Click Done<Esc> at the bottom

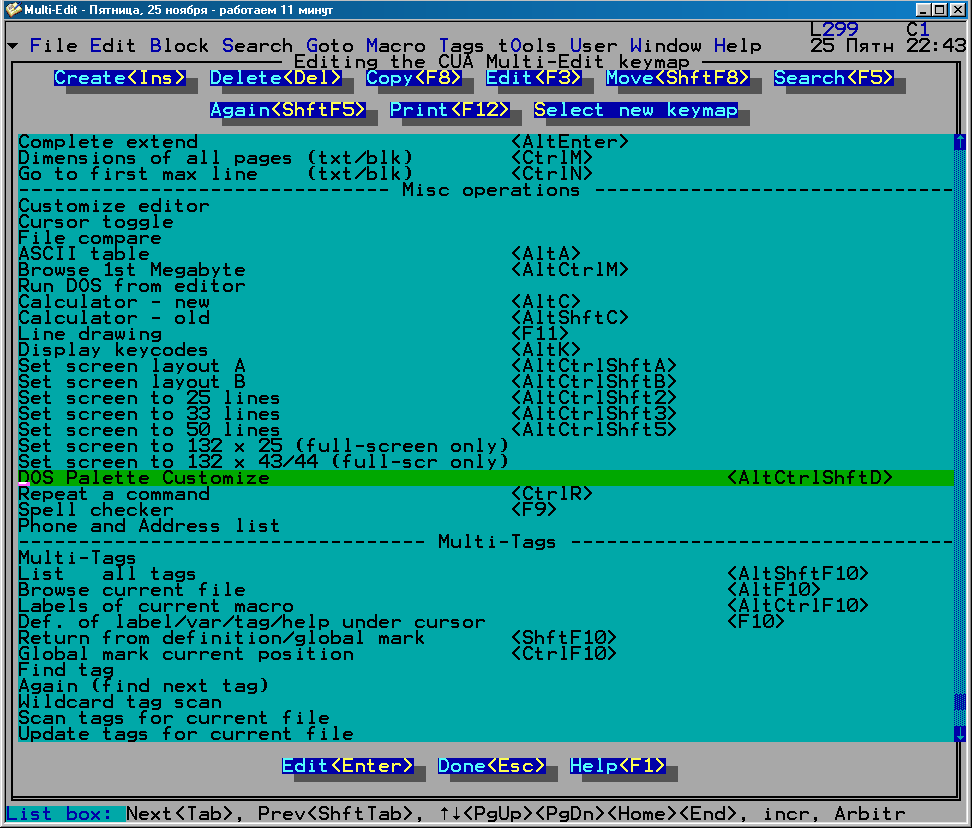[x=492, y=766]
